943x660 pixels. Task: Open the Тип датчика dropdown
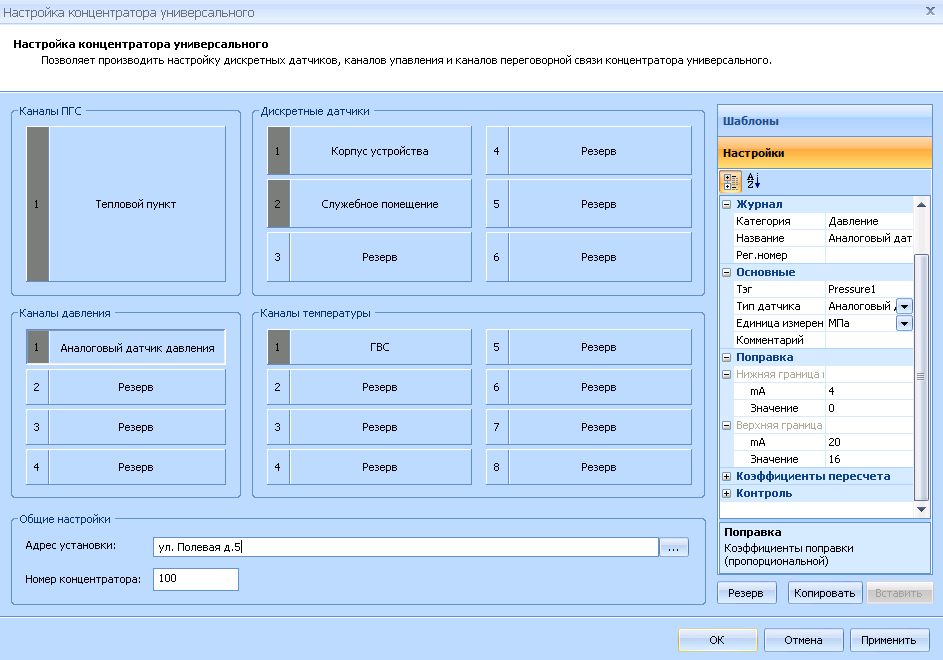(904, 306)
